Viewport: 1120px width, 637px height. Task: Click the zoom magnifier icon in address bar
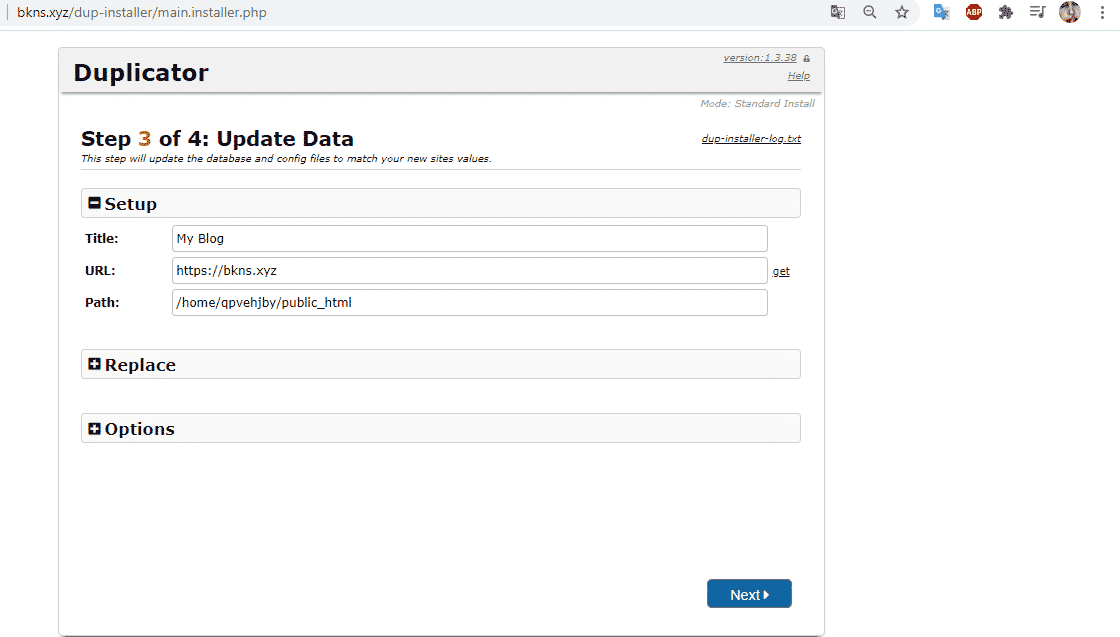(x=870, y=12)
